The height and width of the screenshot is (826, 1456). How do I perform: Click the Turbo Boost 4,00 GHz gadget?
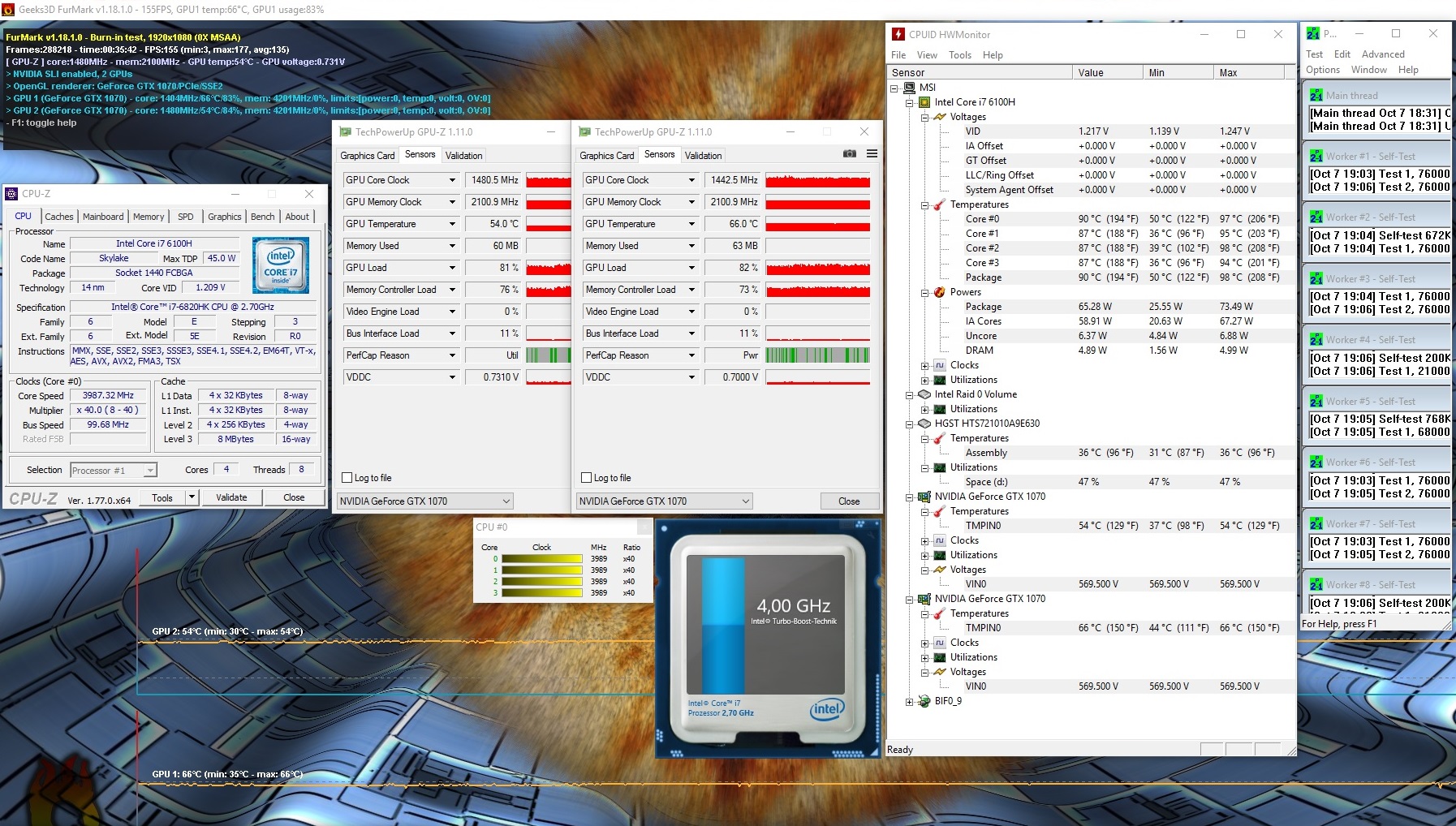(x=768, y=639)
